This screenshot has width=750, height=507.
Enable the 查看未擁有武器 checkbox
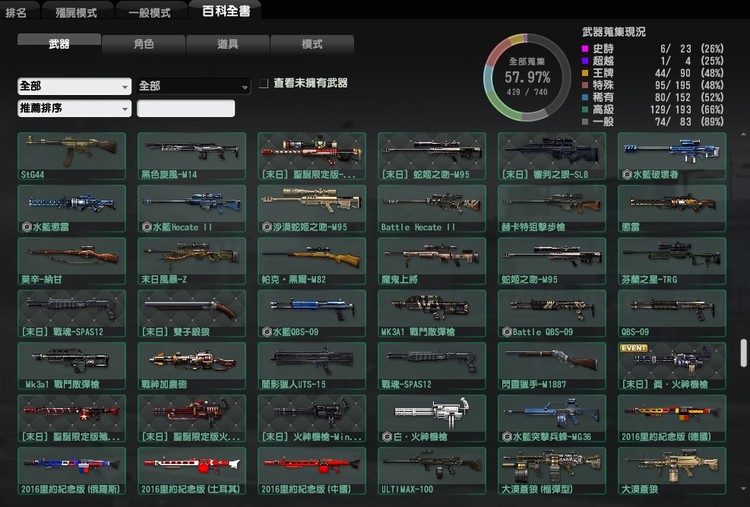tap(263, 84)
